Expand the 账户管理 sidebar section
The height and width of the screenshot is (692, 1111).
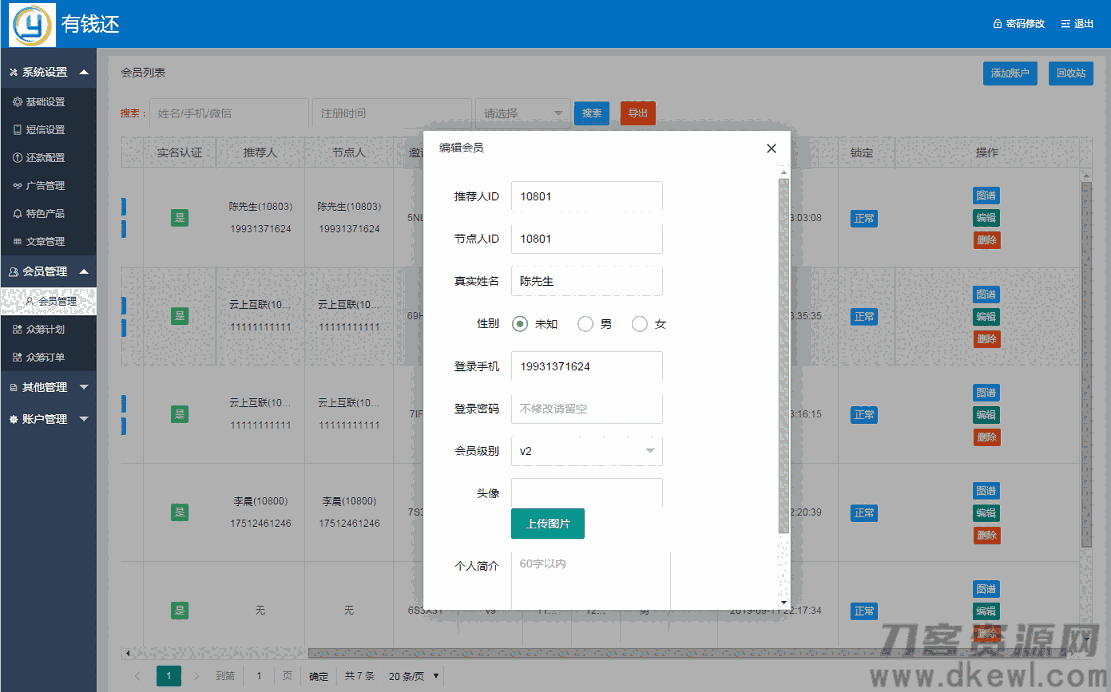(x=48, y=419)
